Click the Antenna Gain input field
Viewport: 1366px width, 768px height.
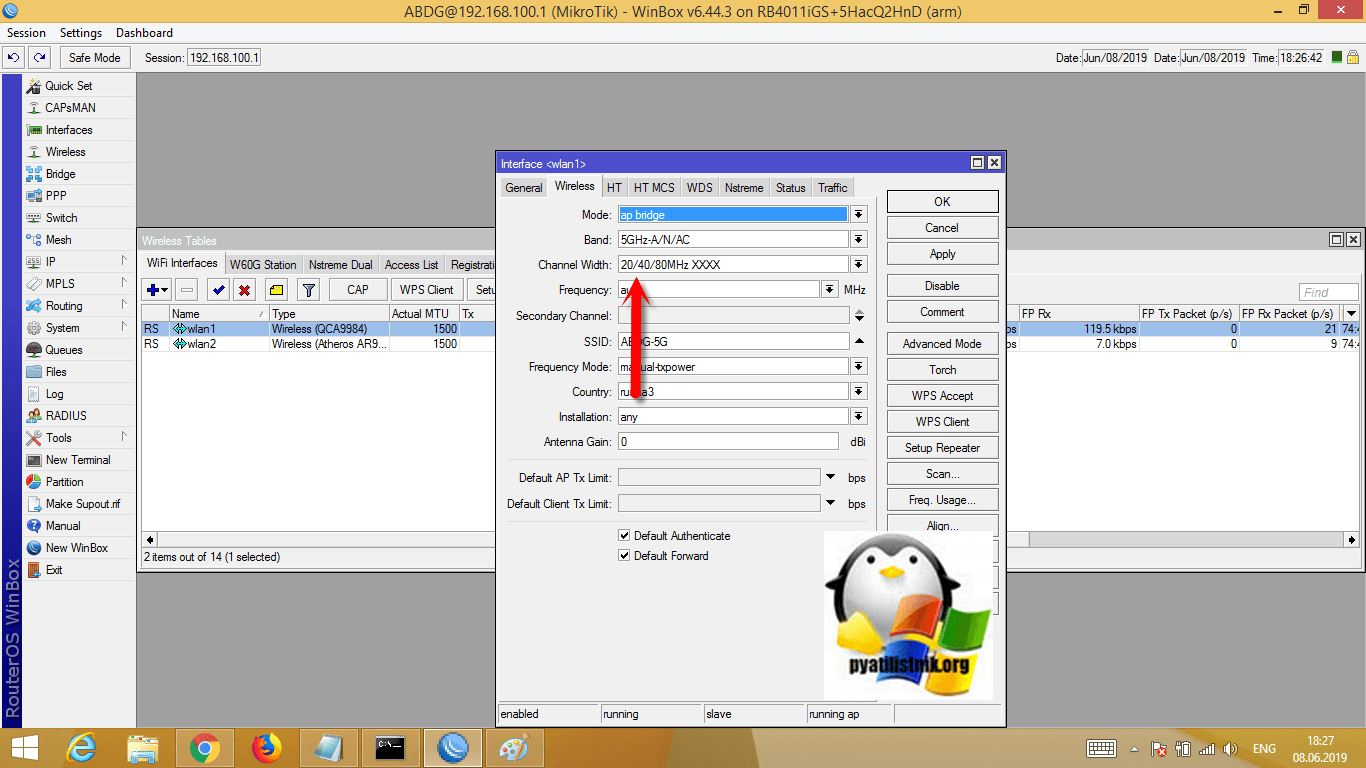point(728,442)
